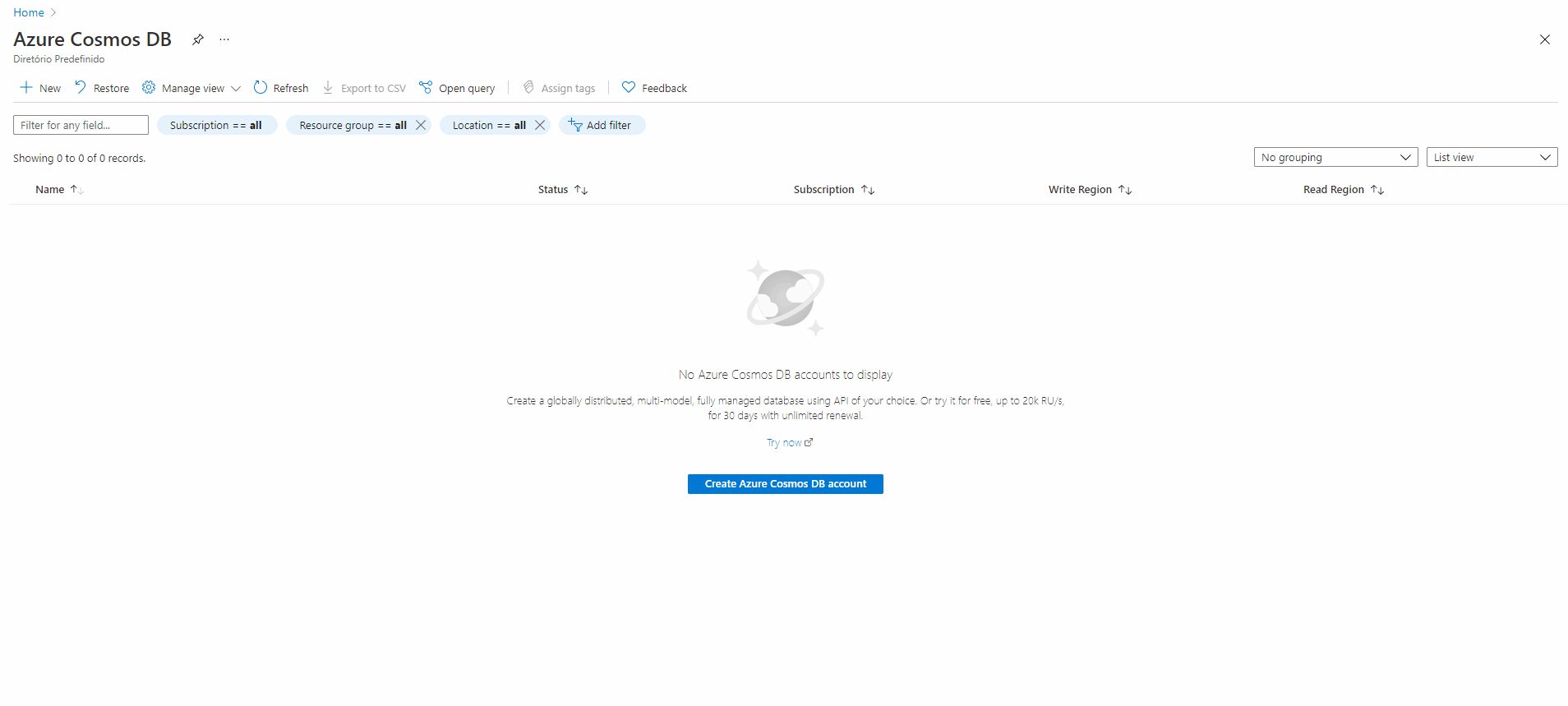
Task: Click Assign tags command
Action: coord(559,88)
